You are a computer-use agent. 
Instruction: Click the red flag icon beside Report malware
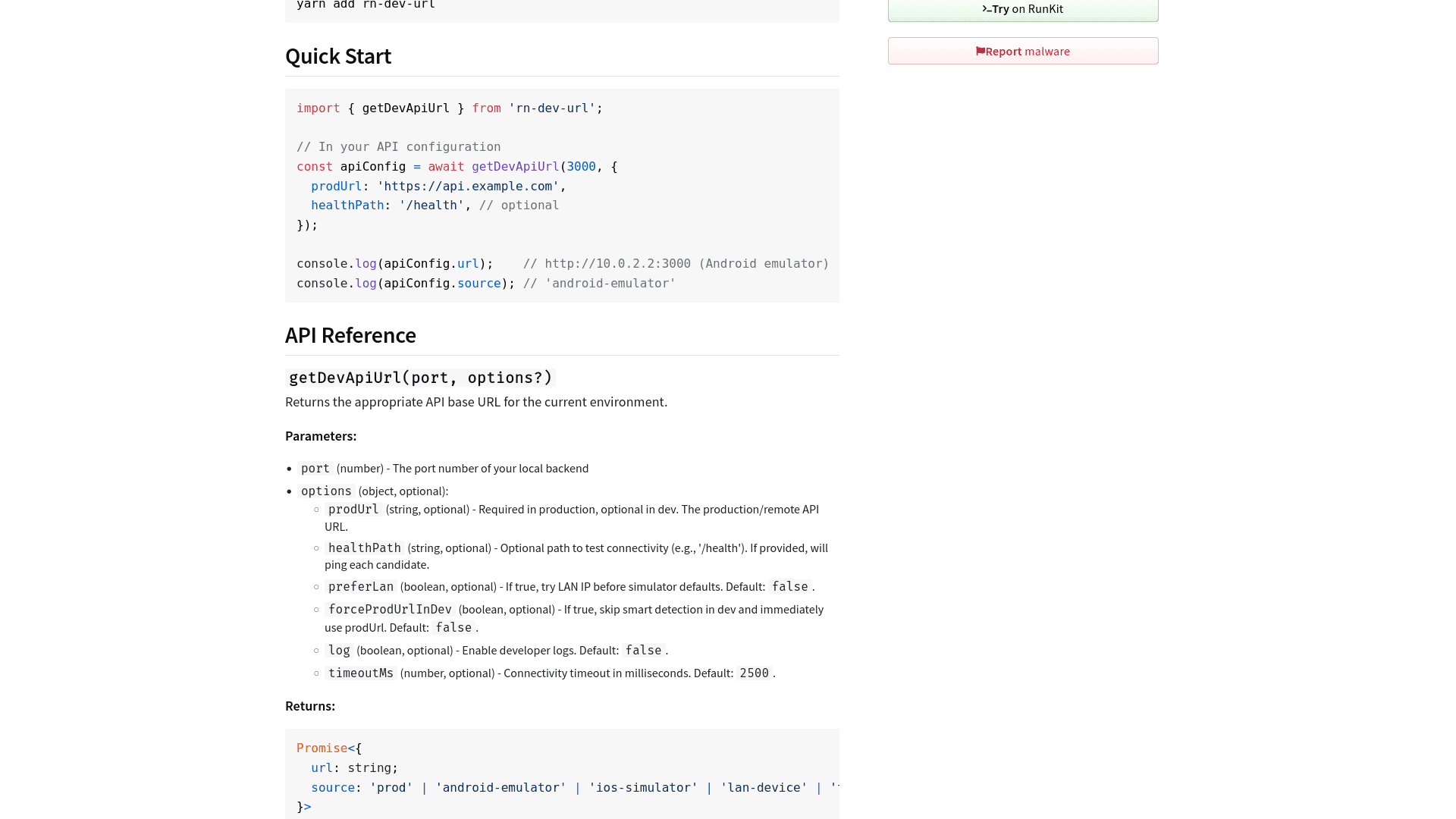981,51
